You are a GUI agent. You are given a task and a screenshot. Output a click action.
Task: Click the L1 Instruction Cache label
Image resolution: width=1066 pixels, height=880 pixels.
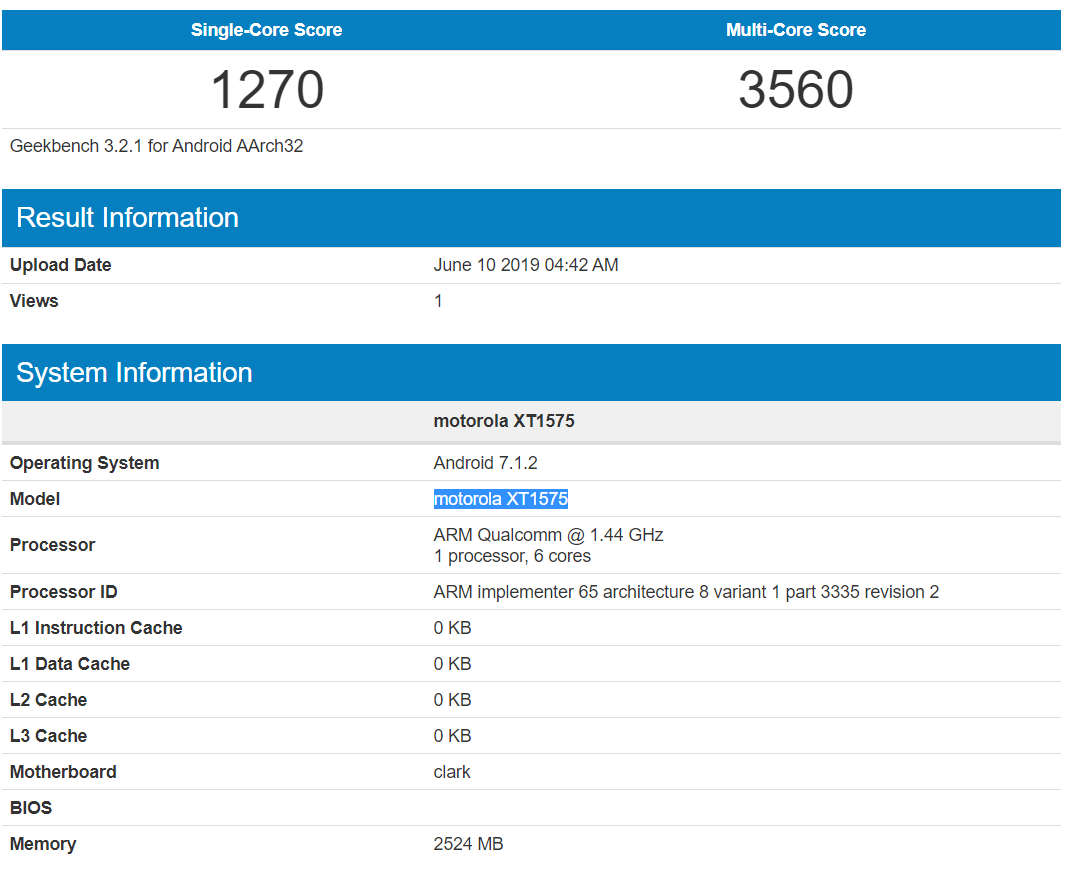[96, 628]
